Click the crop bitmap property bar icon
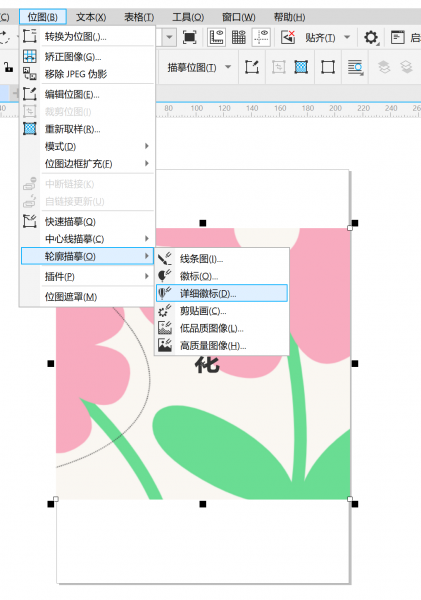The height and width of the screenshot is (600, 421). tap(278, 67)
